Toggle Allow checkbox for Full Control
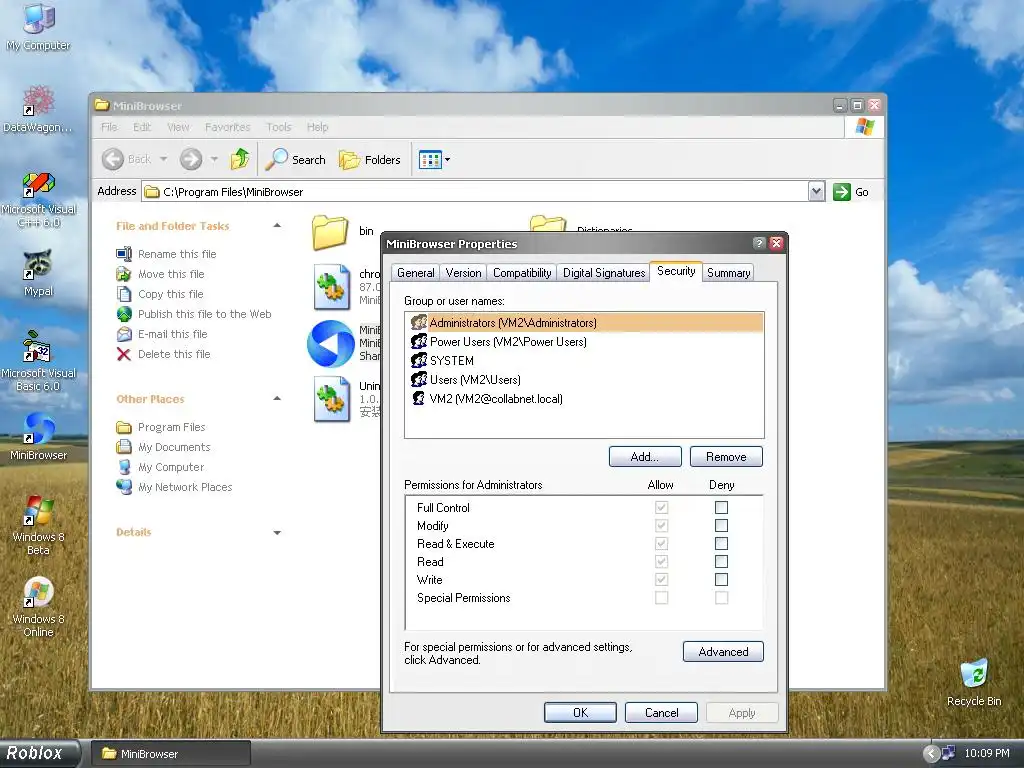The image size is (1024, 768). (x=662, y=507)
